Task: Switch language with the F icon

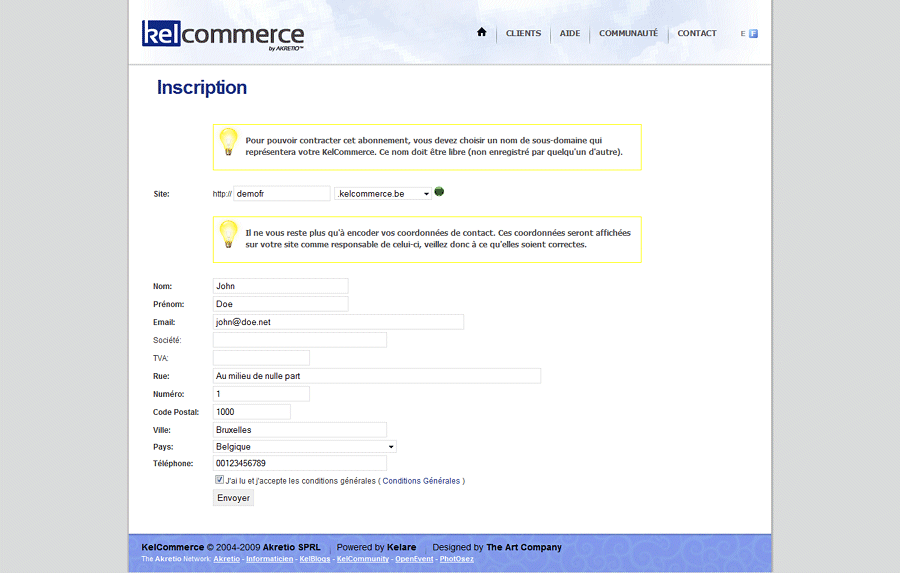Action: pyautogui.click(x=753, y=34)
